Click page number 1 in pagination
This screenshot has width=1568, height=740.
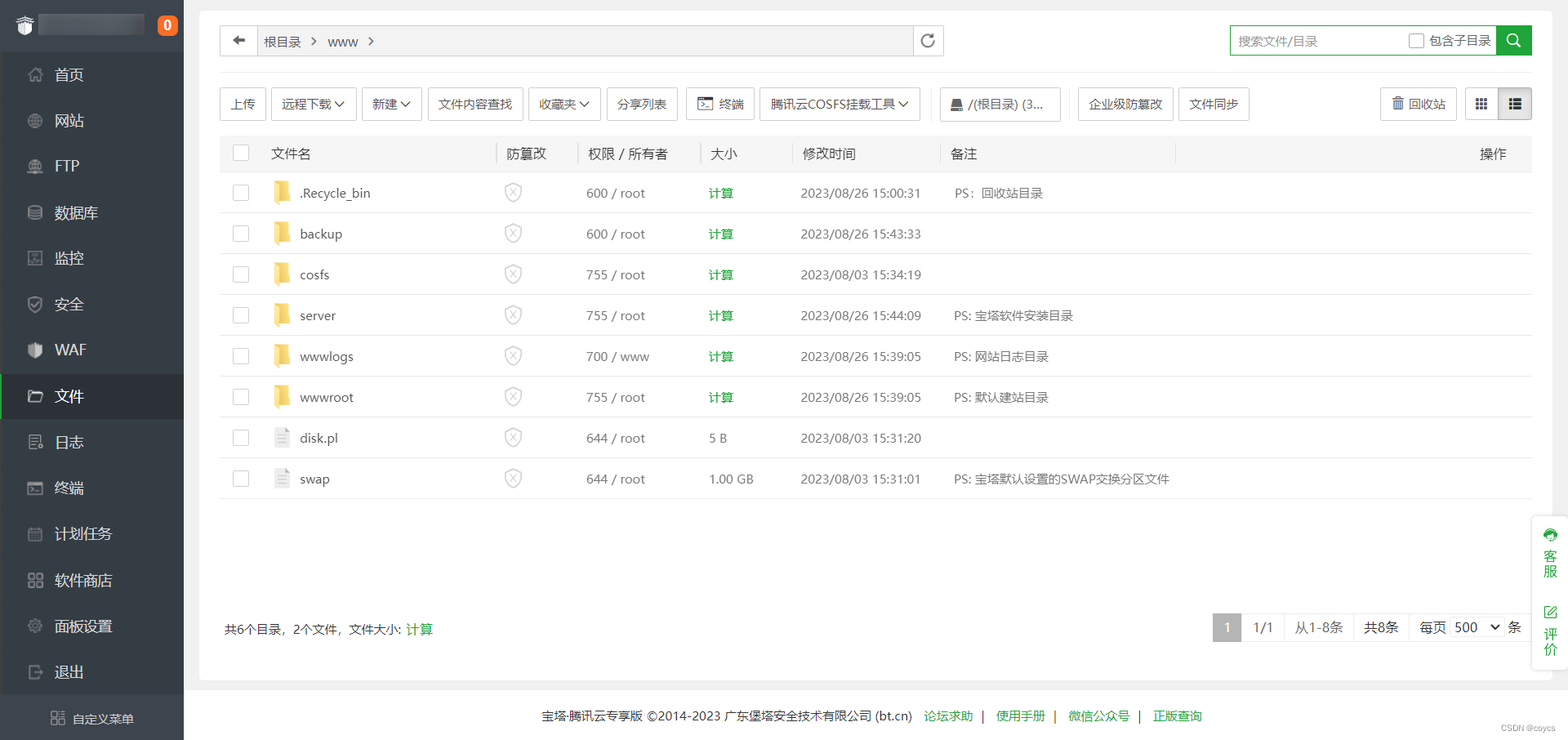point(1227,627)
